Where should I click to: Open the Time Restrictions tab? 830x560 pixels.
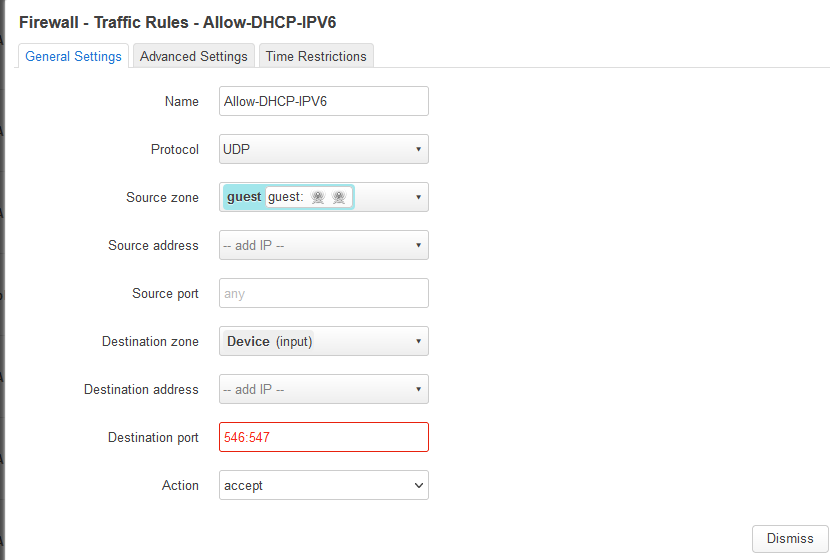pos(316,56)
